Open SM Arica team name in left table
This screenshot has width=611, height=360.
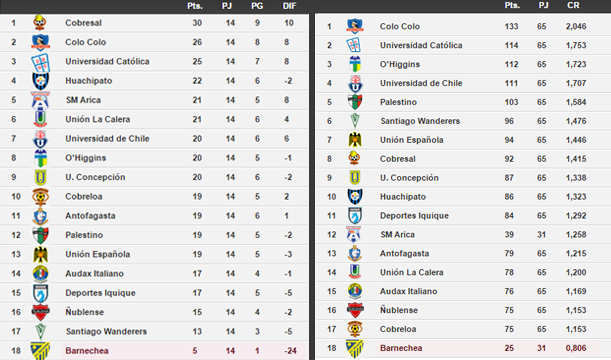[x=83, y=100]
